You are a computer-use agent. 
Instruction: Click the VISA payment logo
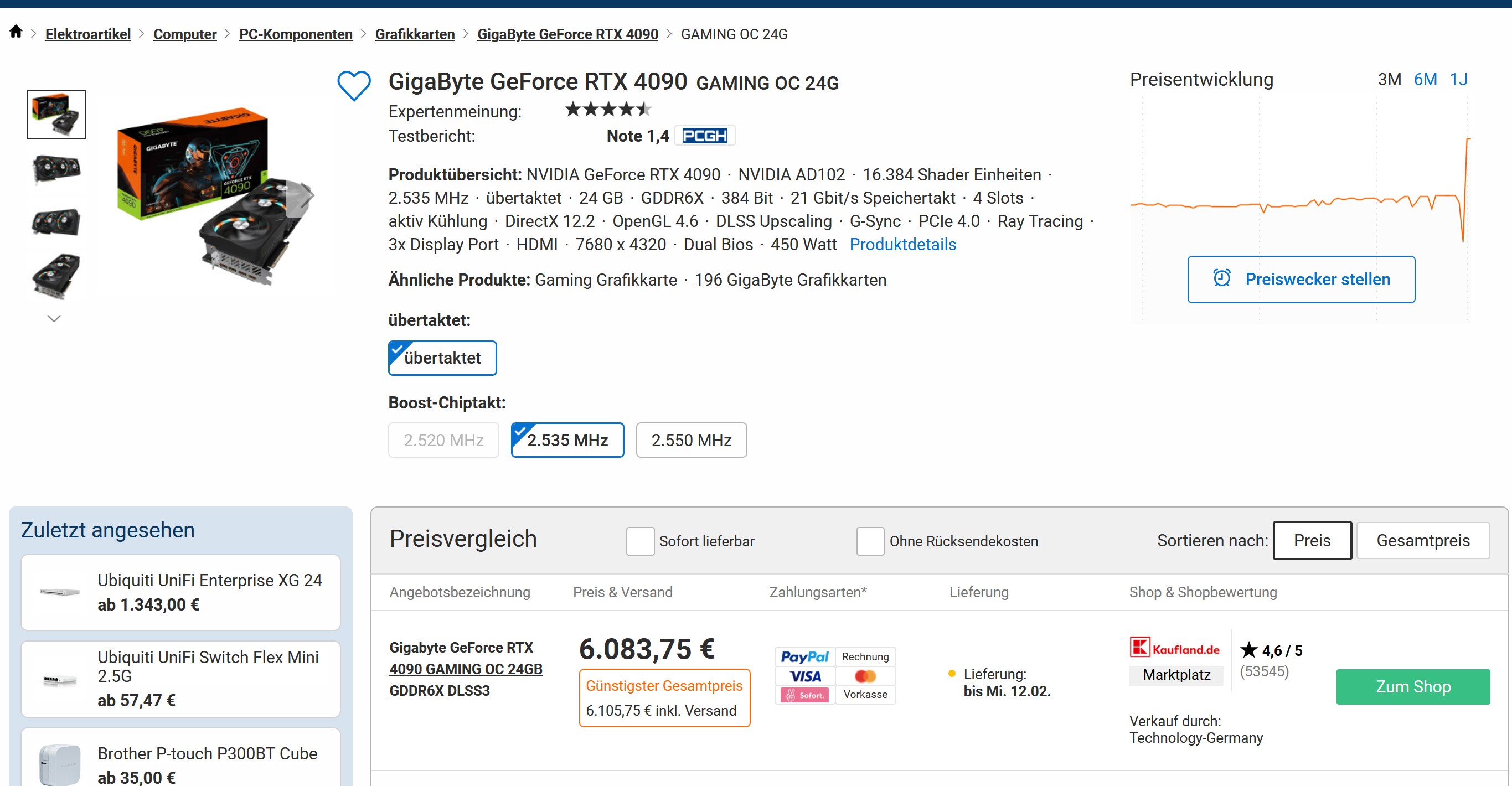[804, 676]
